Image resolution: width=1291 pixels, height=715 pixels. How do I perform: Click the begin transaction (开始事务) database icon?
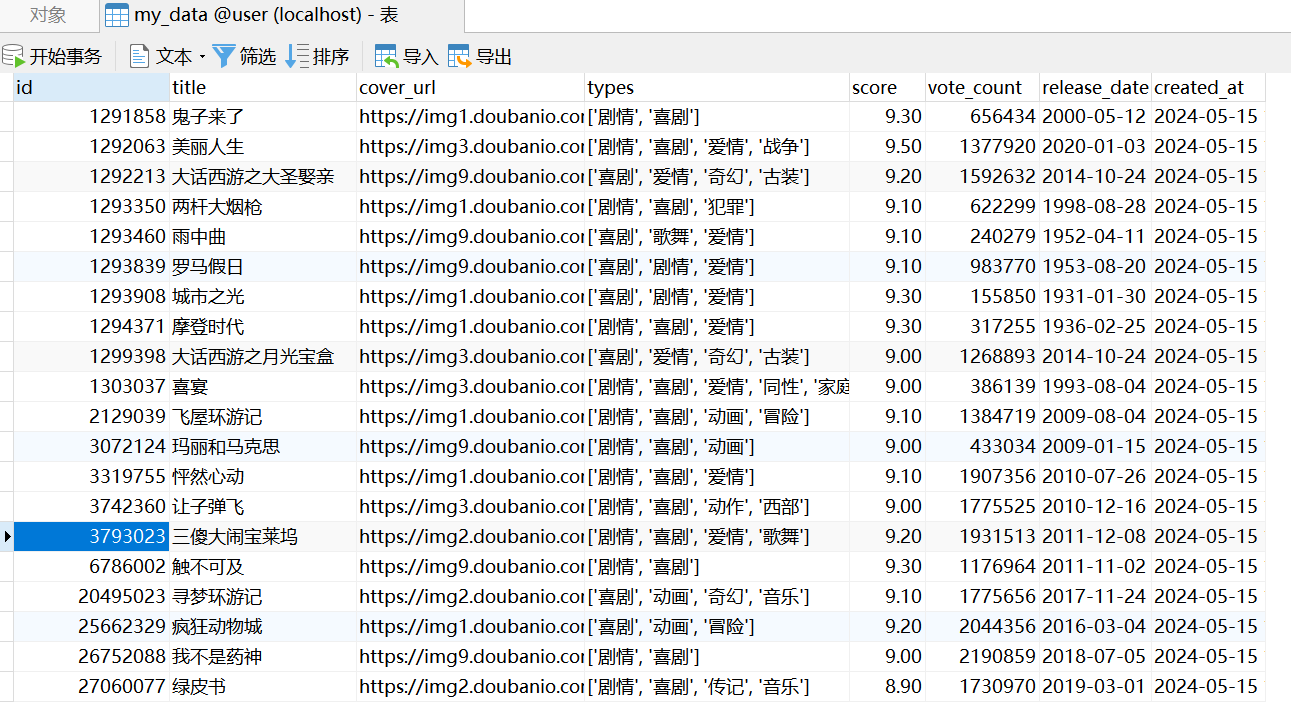click(x=12, y=56)
